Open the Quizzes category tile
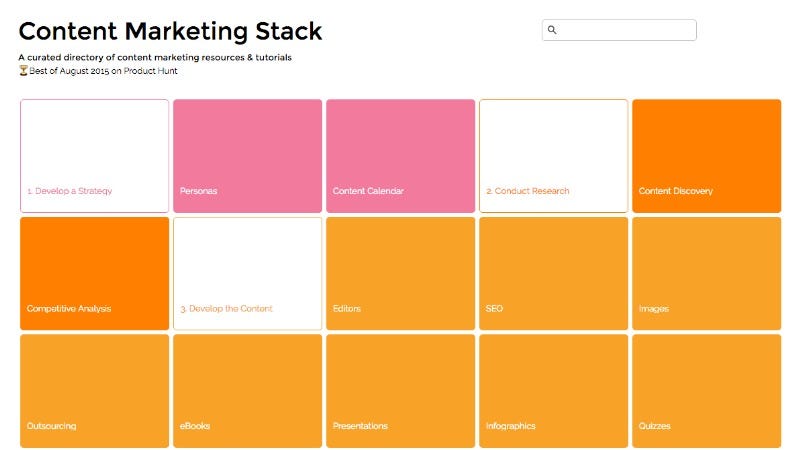This screenshot has height=450, width=797. (706, 390)
